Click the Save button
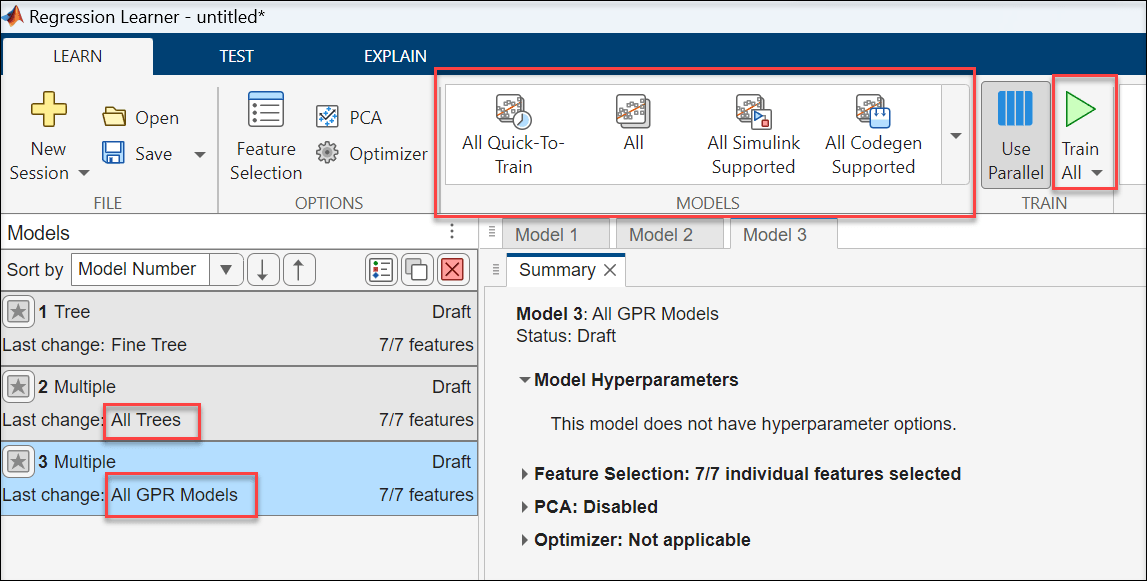Image resolution: width=1147 pixels, height=581 pixels. tap(141, 154)
